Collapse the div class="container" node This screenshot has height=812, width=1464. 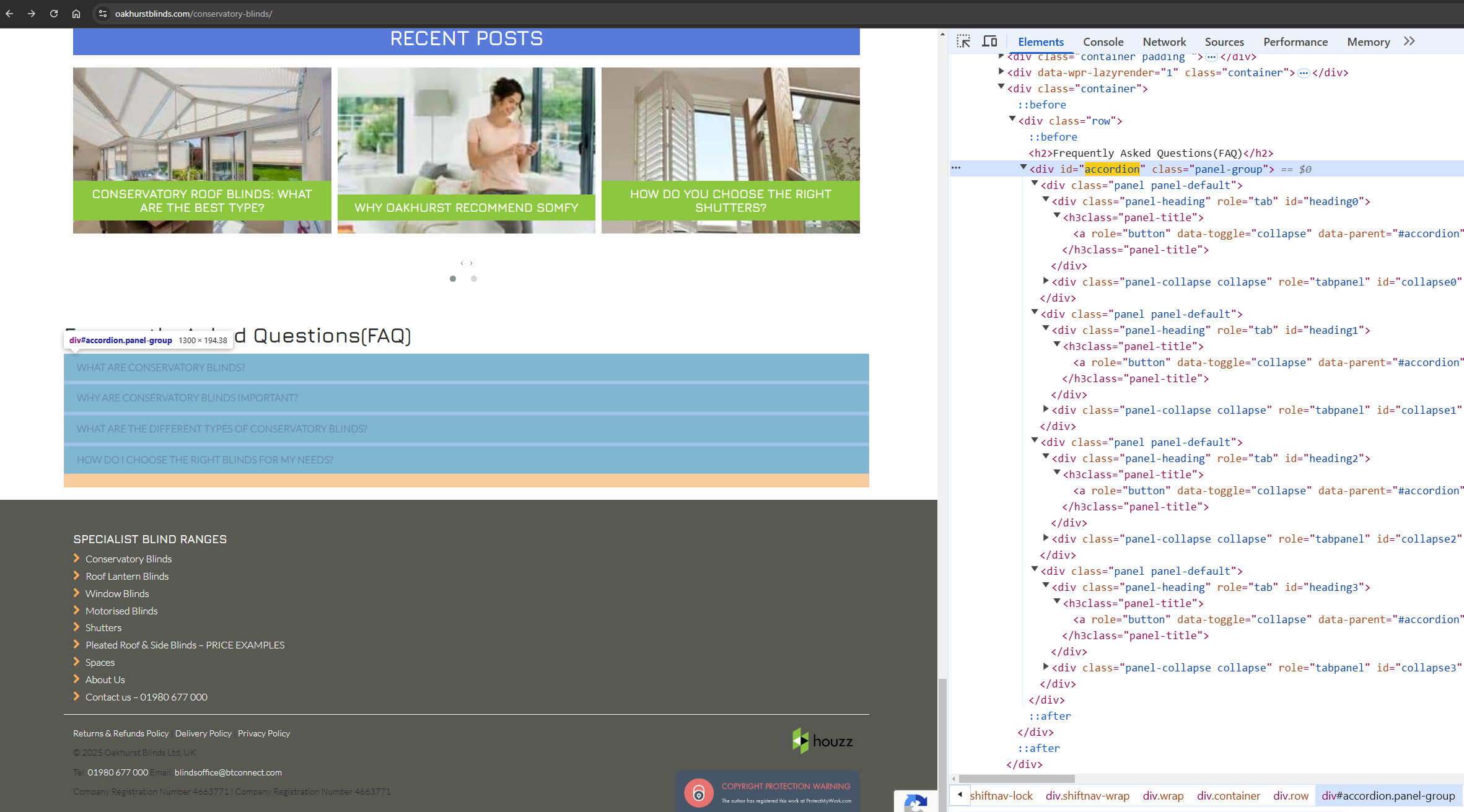[1001, 87]
